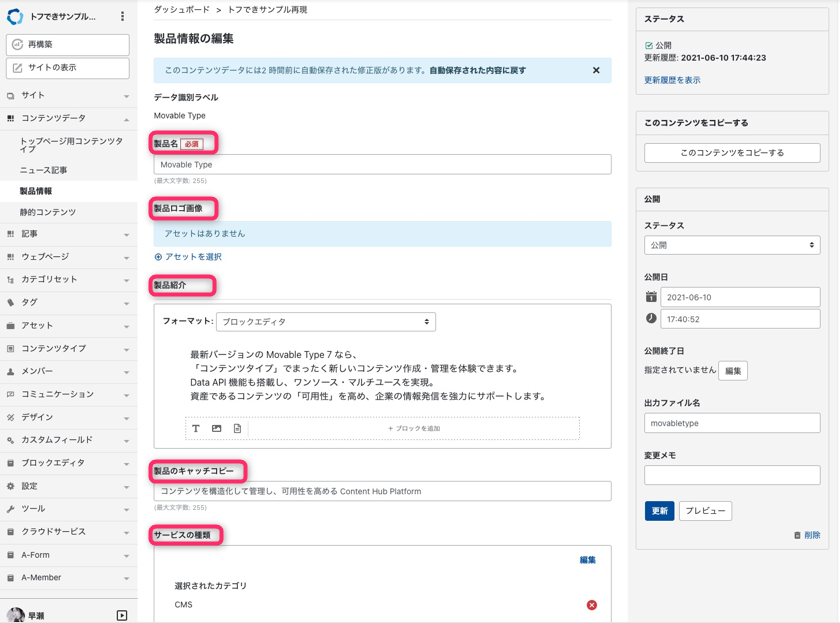Click the blue 更新 button
This screenshot has width=840, height=623.
pos(659,511)
